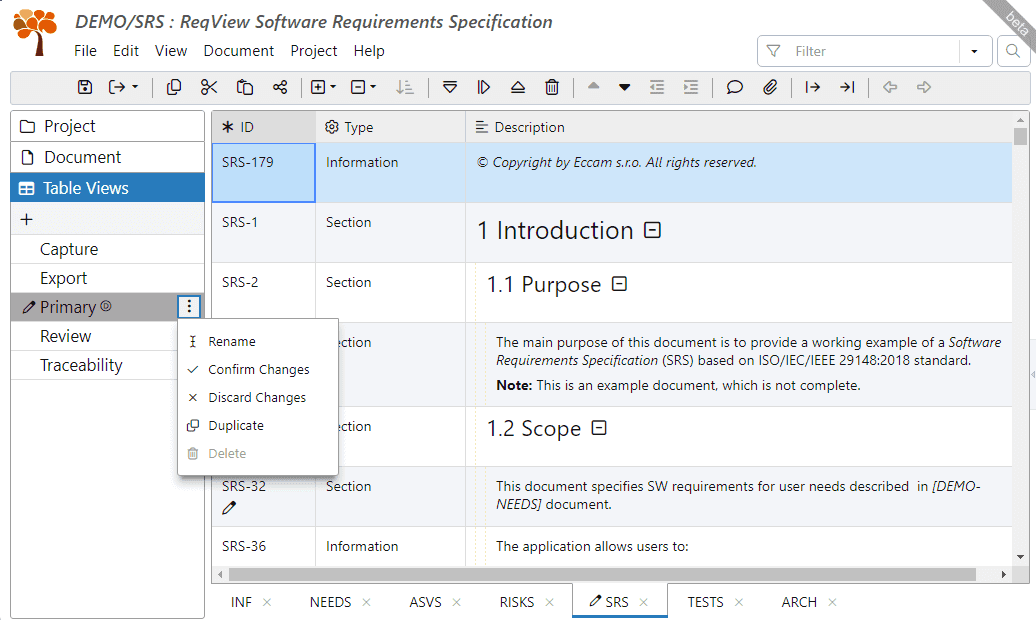Click the Outdent icon in toolbar

pyautogui.click(x=657, y=87)
